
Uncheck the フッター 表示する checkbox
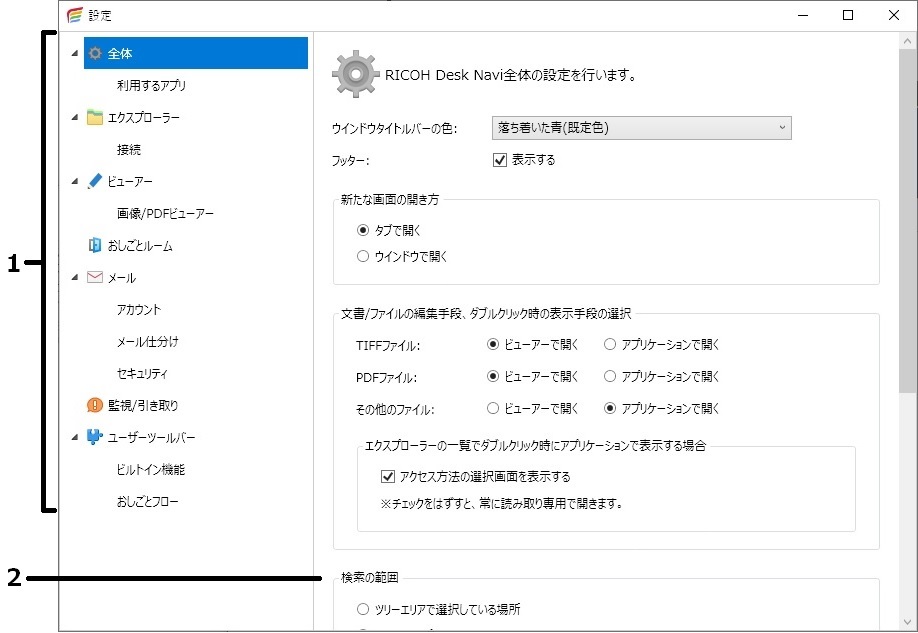499,158
